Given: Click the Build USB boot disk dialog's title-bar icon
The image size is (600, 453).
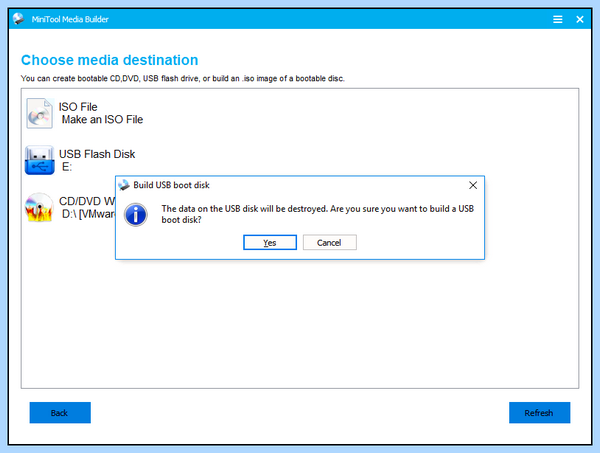Looking at the screenshot, I should point(124,185).
